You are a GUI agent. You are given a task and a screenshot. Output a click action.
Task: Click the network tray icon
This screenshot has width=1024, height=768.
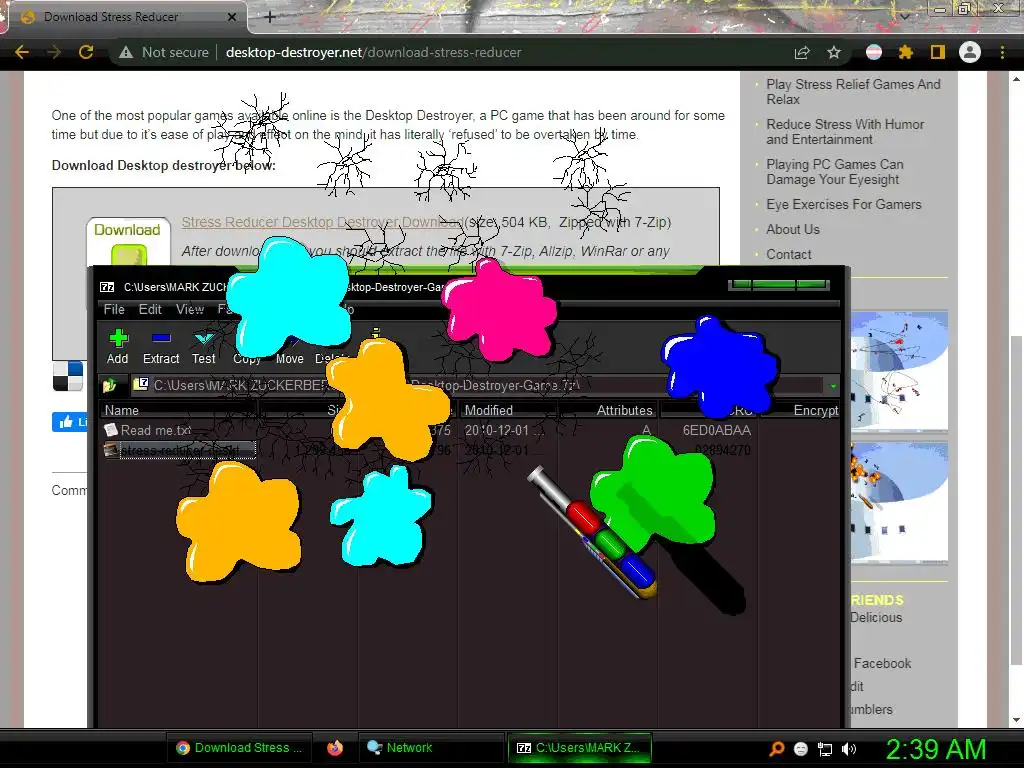tap(825, 749)
